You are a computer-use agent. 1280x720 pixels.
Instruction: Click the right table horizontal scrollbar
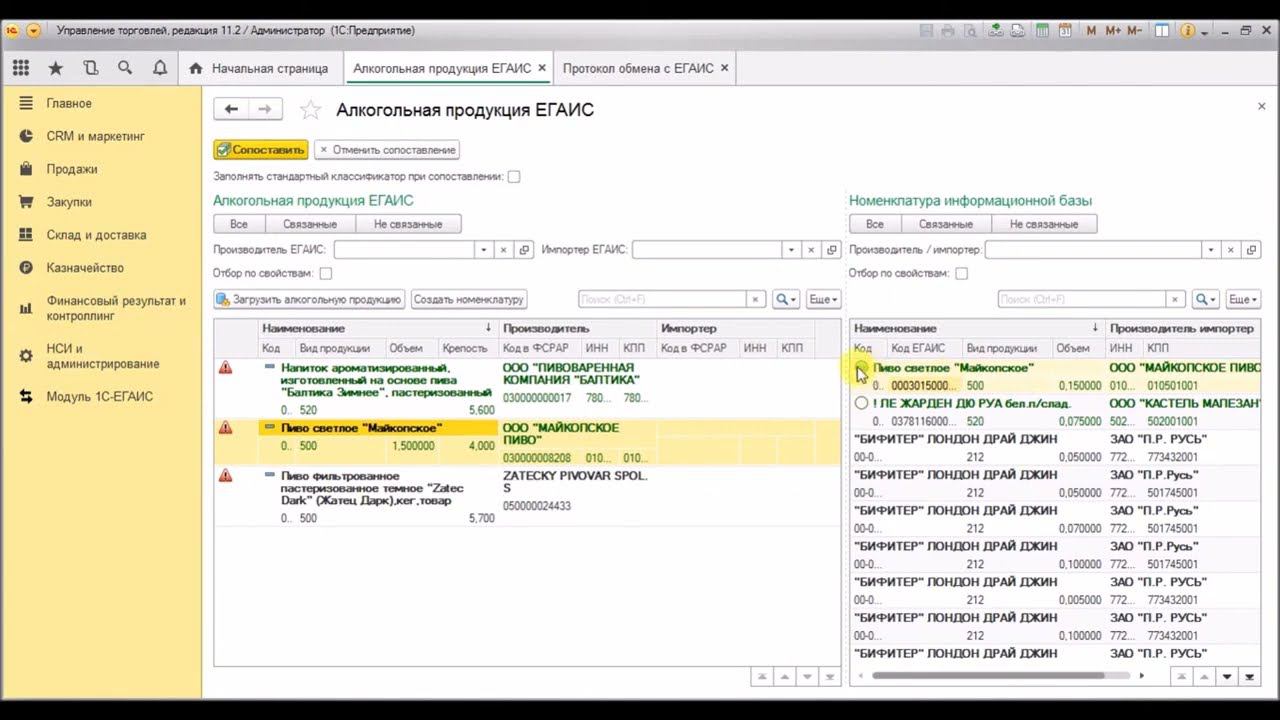[x=988, y=676]
